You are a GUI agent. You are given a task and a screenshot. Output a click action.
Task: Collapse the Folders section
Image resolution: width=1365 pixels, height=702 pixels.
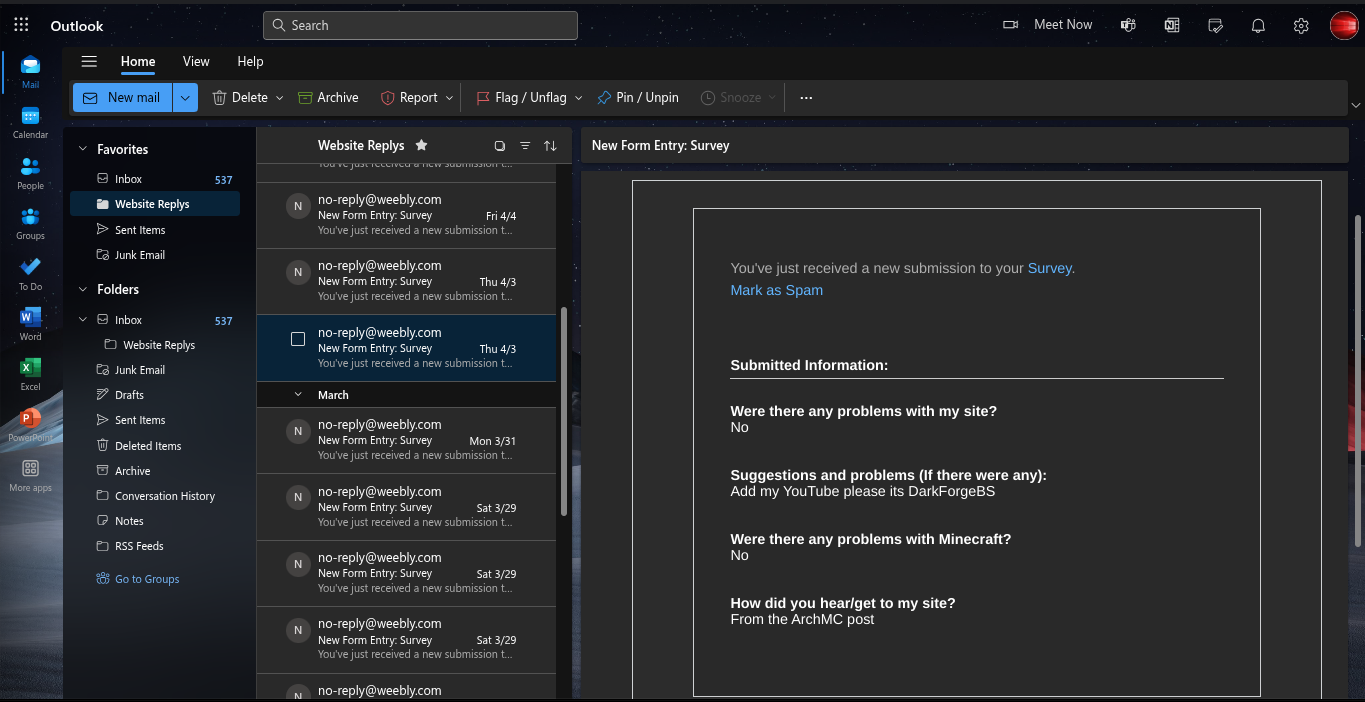click(x=83, y=289)
